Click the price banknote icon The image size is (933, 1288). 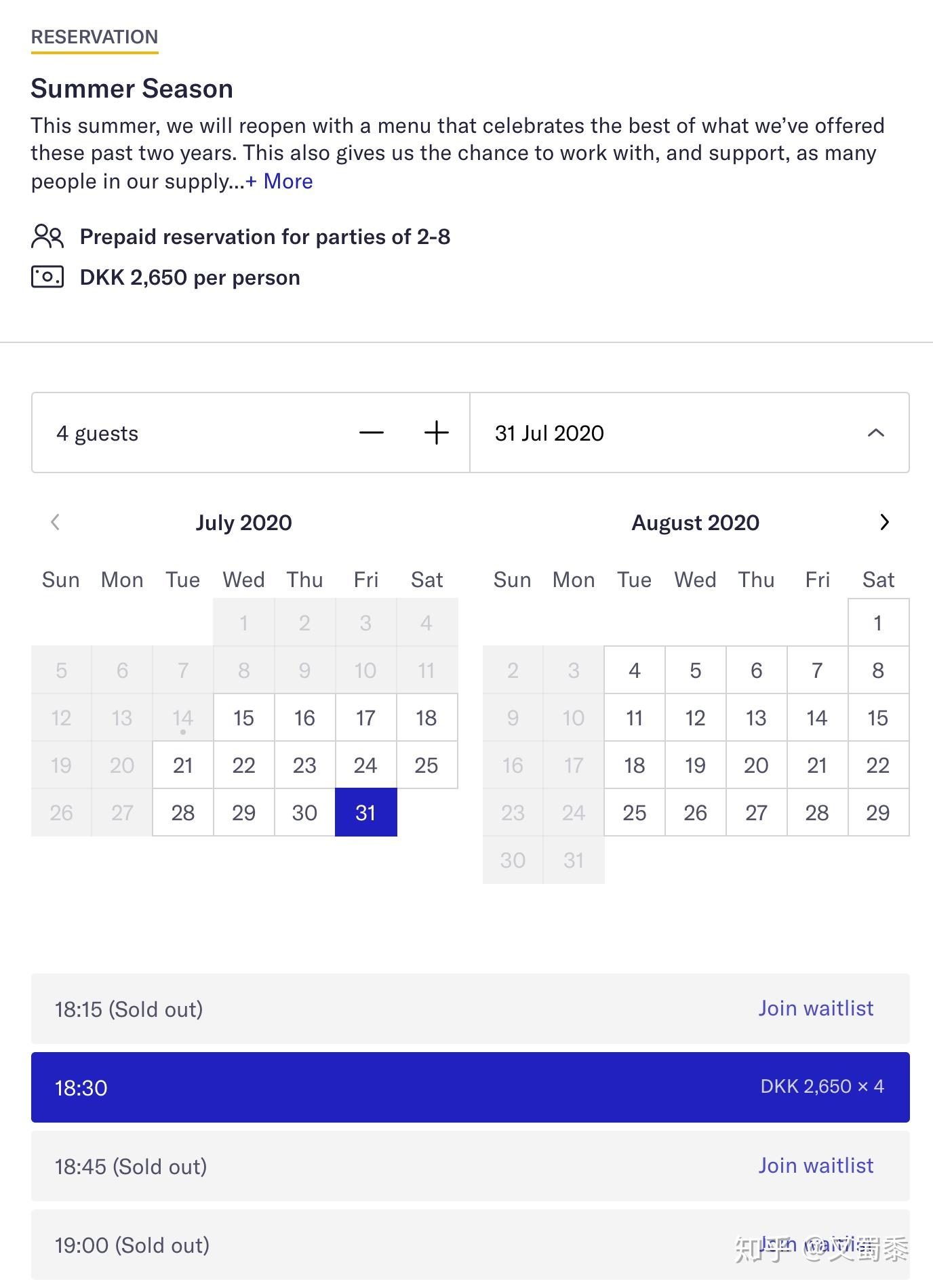pyautogui.click(x=47, y=277)
